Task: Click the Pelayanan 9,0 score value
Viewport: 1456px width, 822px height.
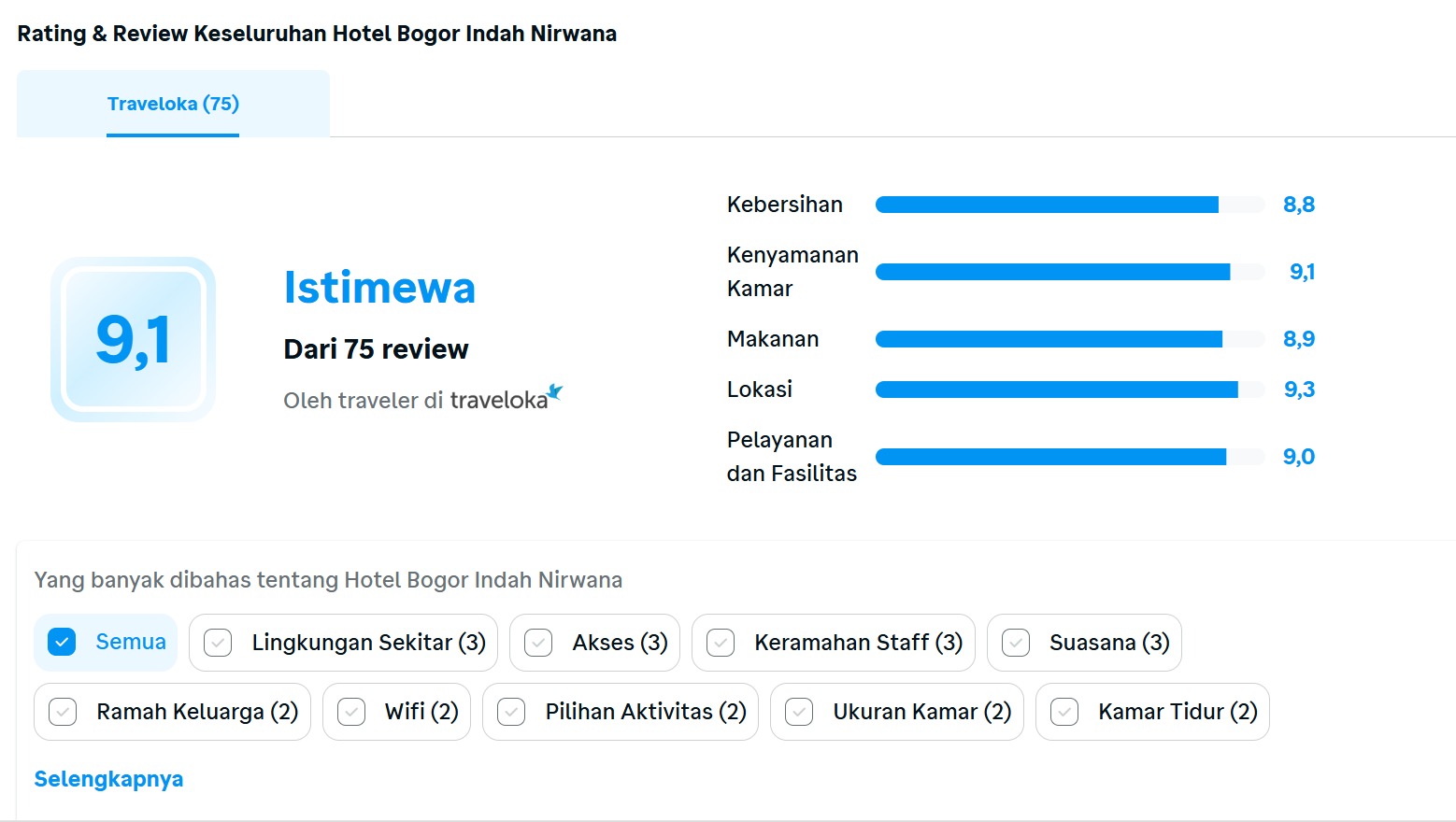Action: [x=1299, y=457]
